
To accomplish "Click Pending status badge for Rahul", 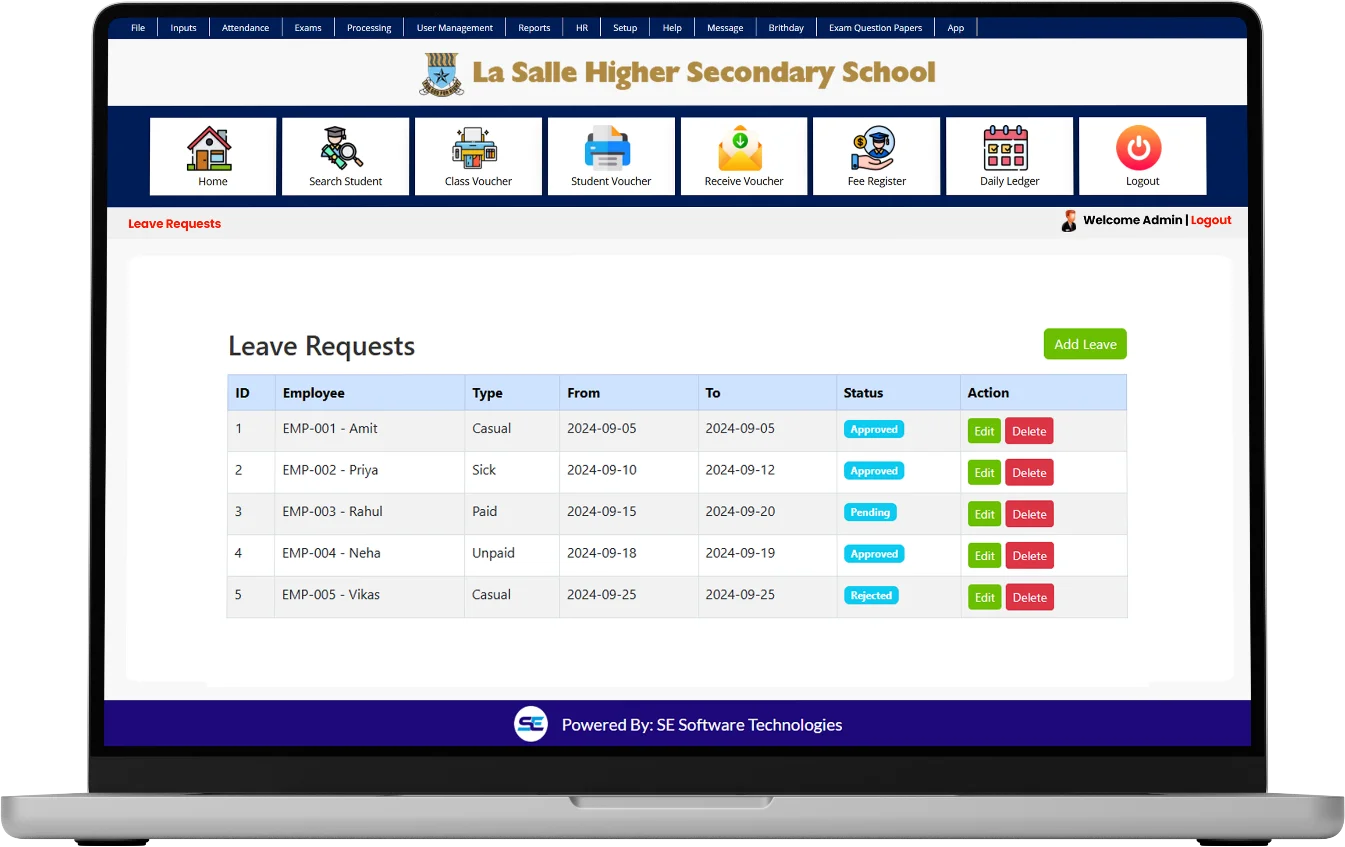I will coord(870,512).
